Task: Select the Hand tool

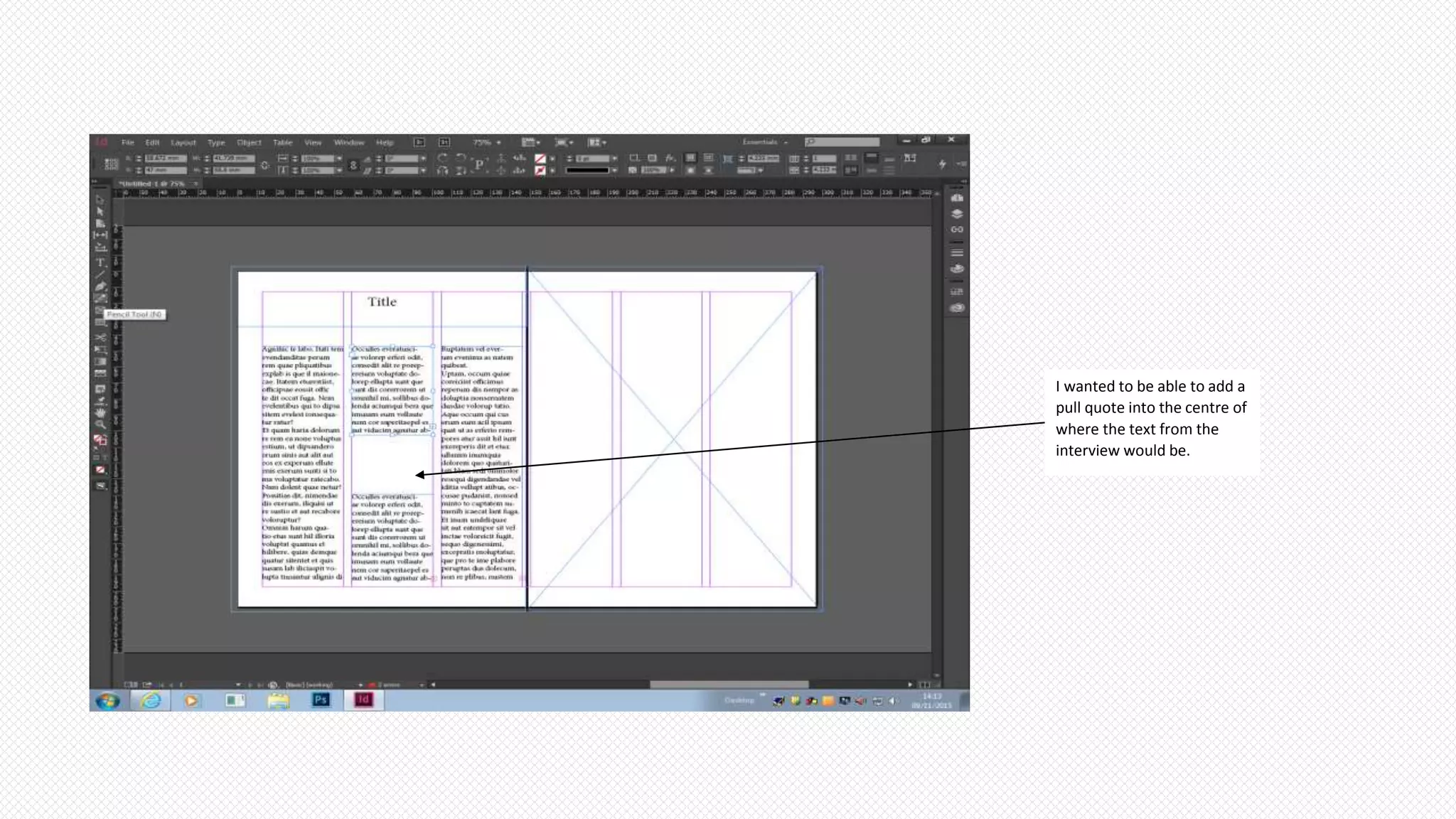Action: click(x=100, y=412)
